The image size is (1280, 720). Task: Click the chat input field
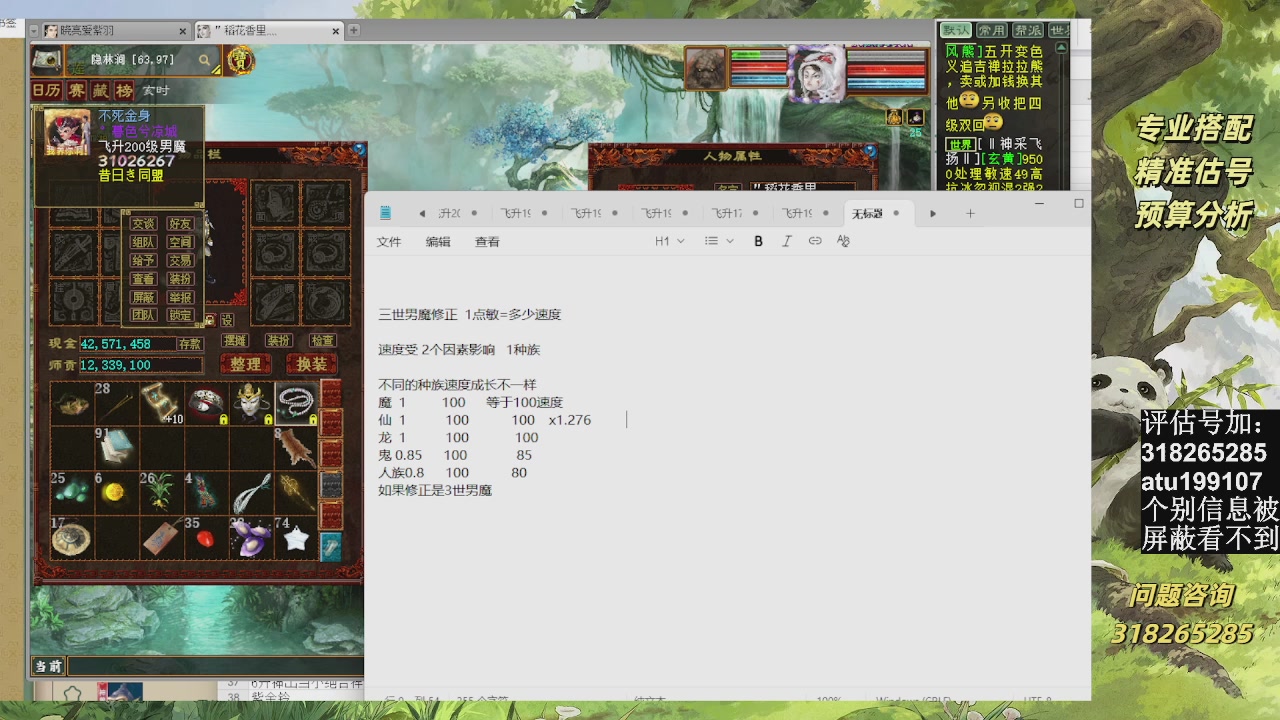[x=215, y=666]
